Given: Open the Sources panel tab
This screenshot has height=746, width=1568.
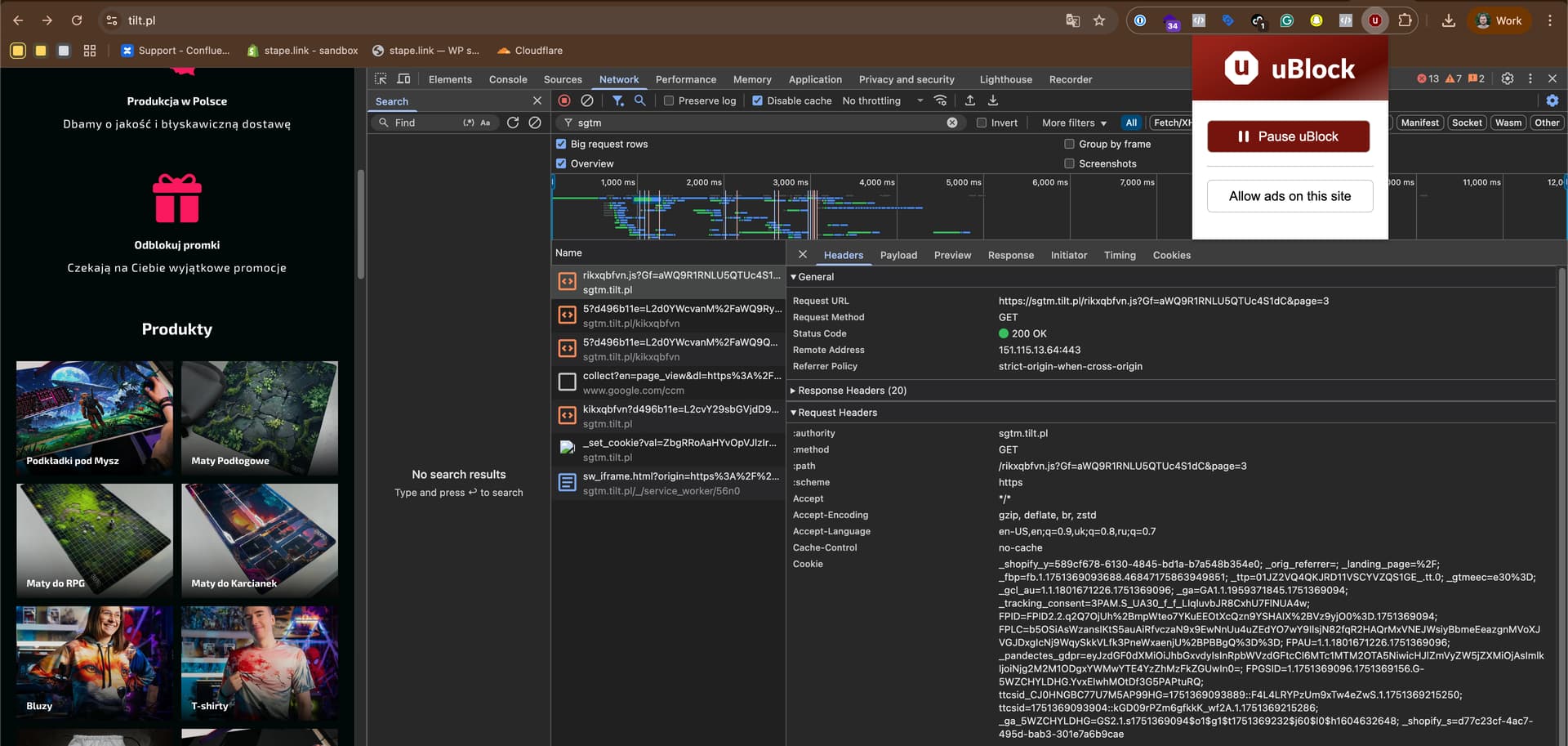Looking at the screenshot, I should [563, 79].
